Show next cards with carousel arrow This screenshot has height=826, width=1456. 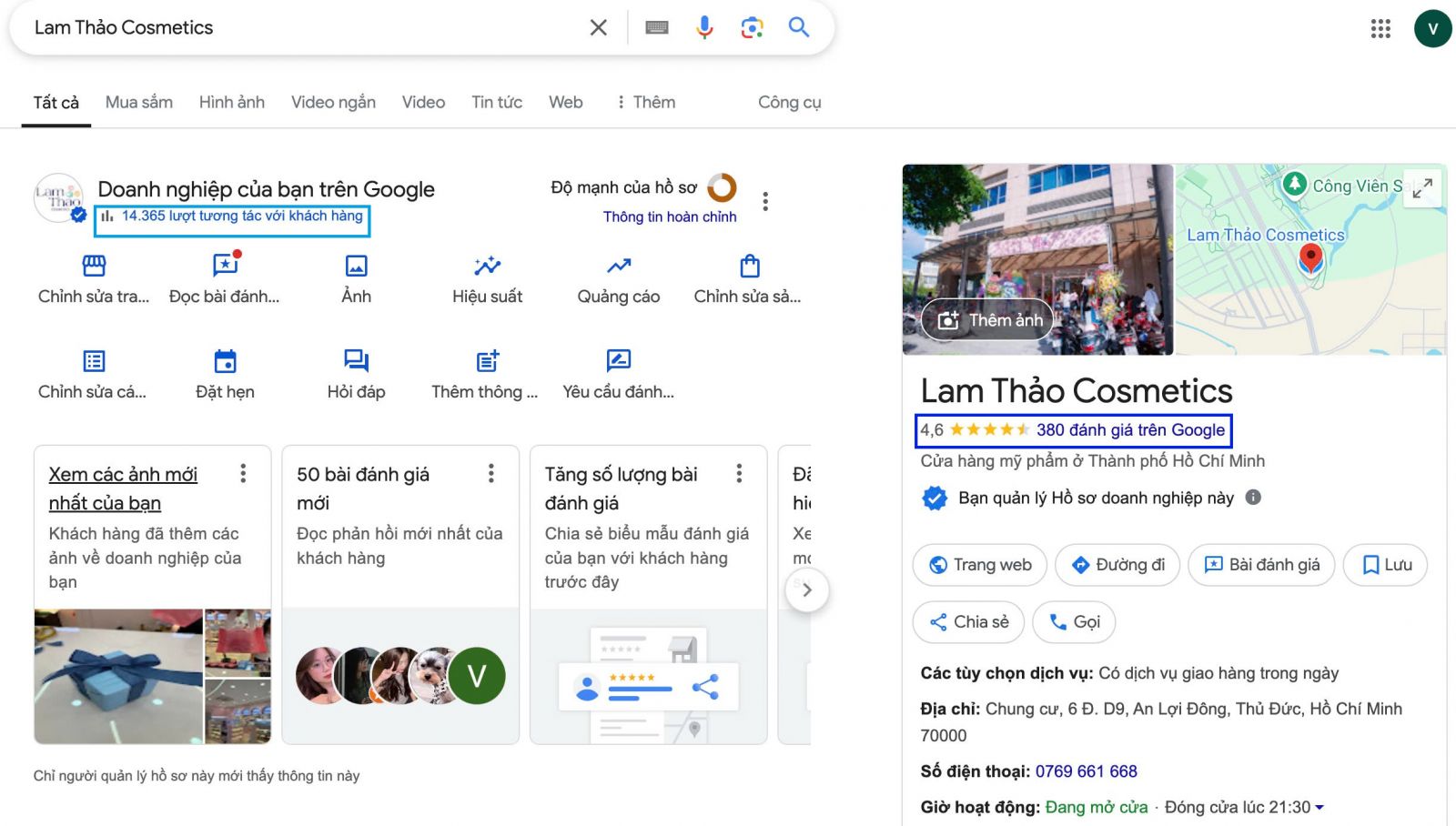(806, 589)
